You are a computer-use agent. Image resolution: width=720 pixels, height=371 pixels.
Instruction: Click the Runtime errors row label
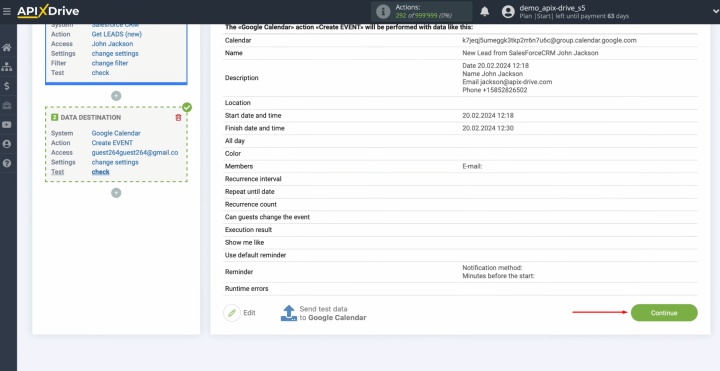[247, 288]
